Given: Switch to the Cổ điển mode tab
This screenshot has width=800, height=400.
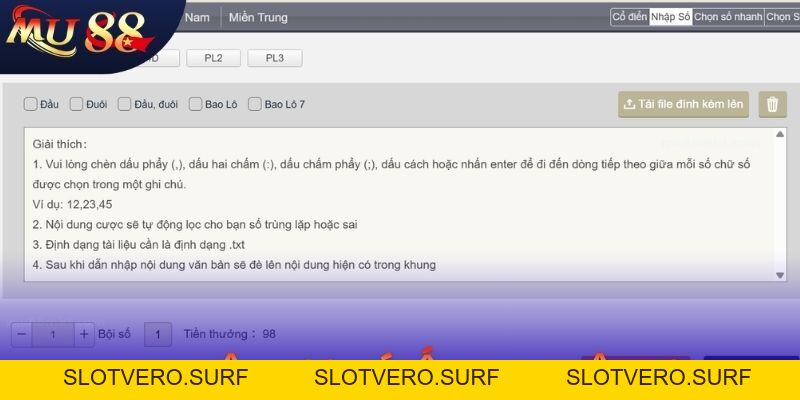Looking at the screenshot, I should click(630, 17).
